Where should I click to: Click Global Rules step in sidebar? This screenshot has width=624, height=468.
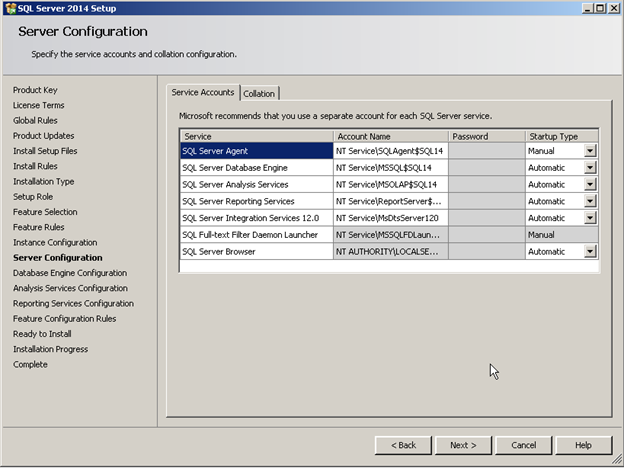pos(35,120)
